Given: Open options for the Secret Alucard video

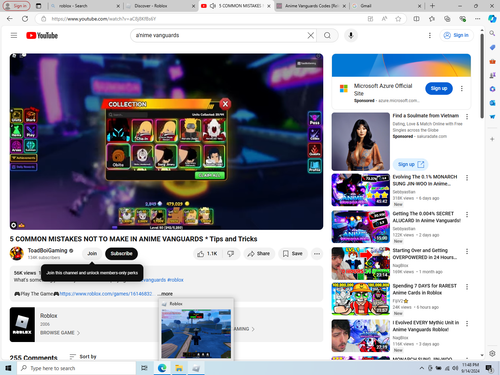Looking at the screenshot, I should tap(467, 214).
